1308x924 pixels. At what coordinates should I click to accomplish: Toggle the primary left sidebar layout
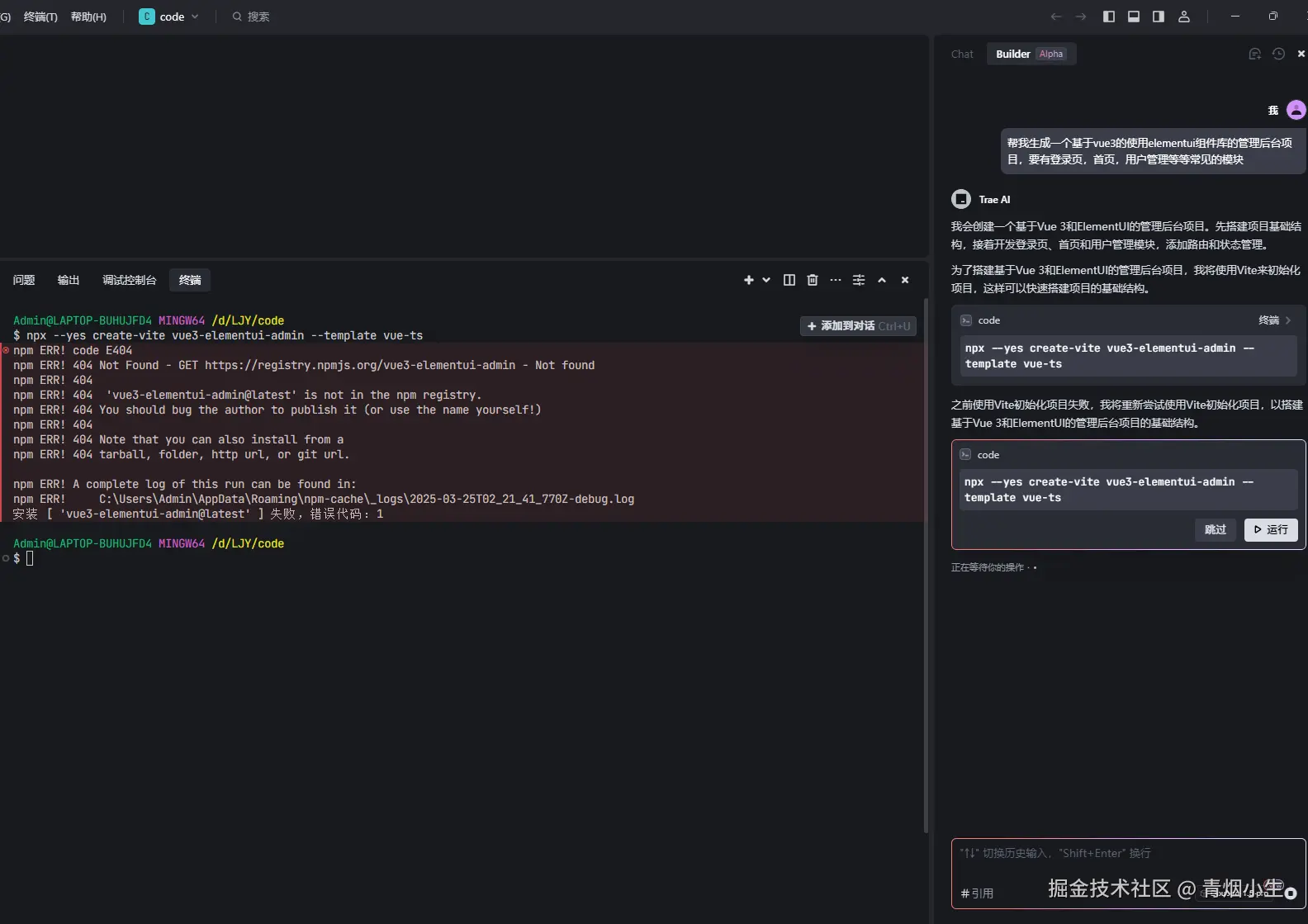click(x=1109, y=17)
